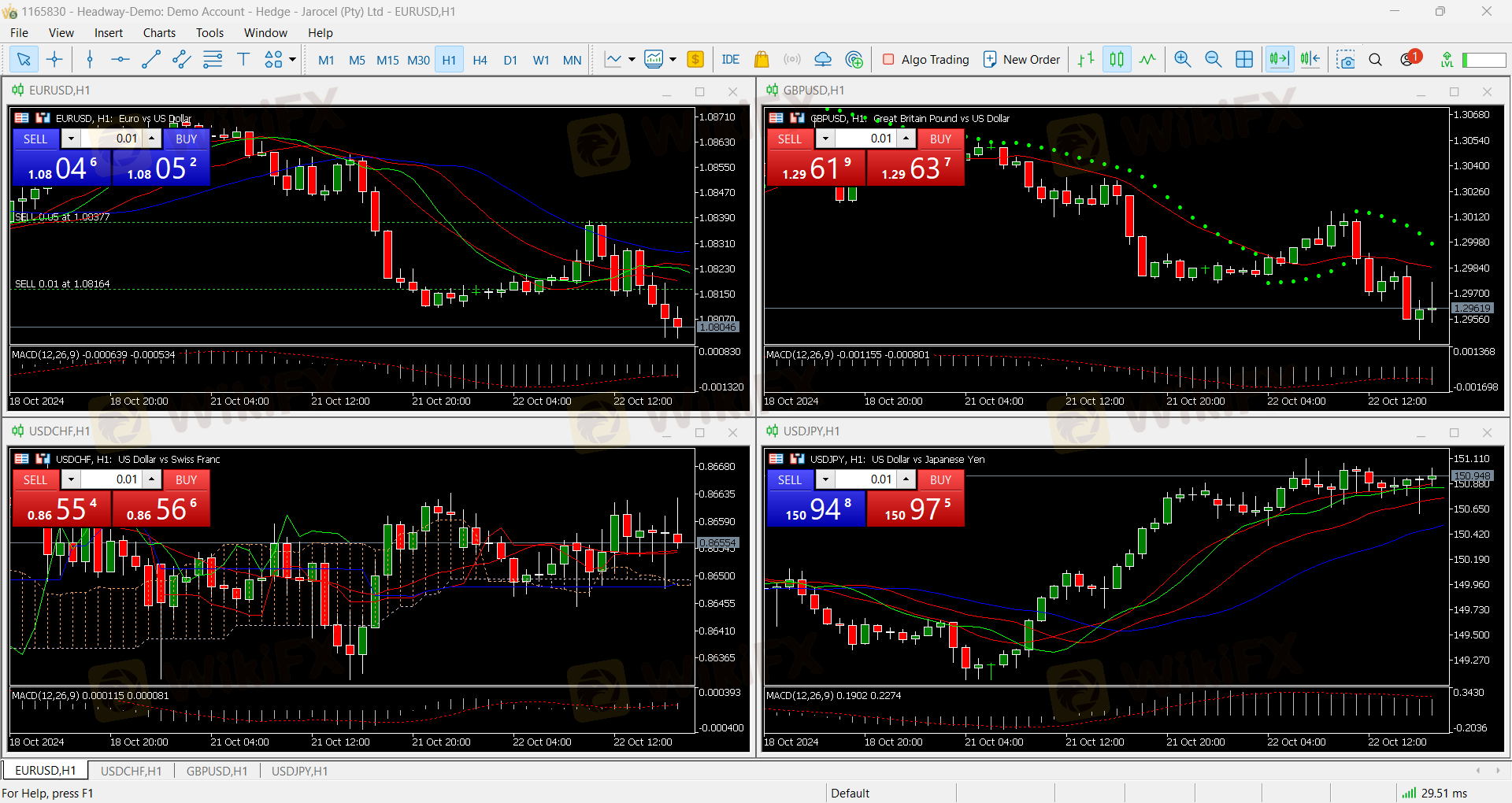Switch timeframe to M15
The height and width of the screenshot is (803, 1512).
[387, 60]
